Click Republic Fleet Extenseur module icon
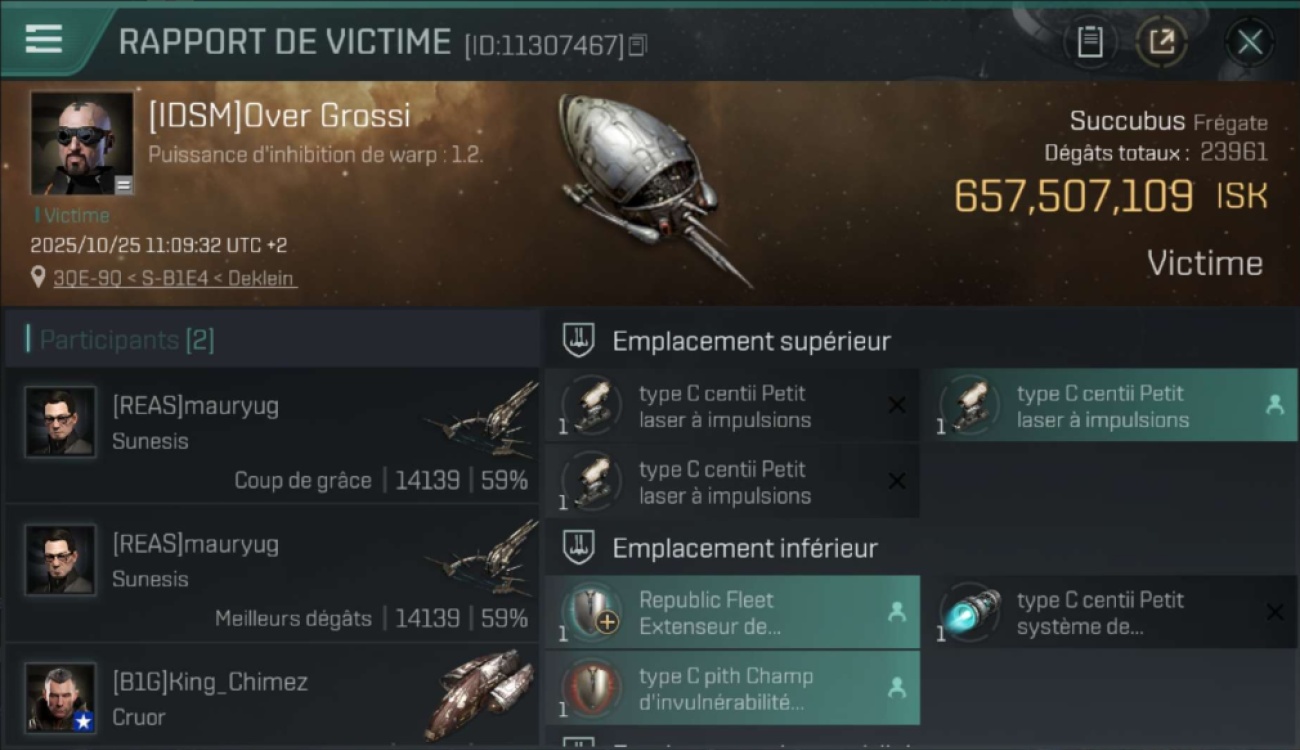The width and height of the screenshot is (1300, 750). (591, 611)
